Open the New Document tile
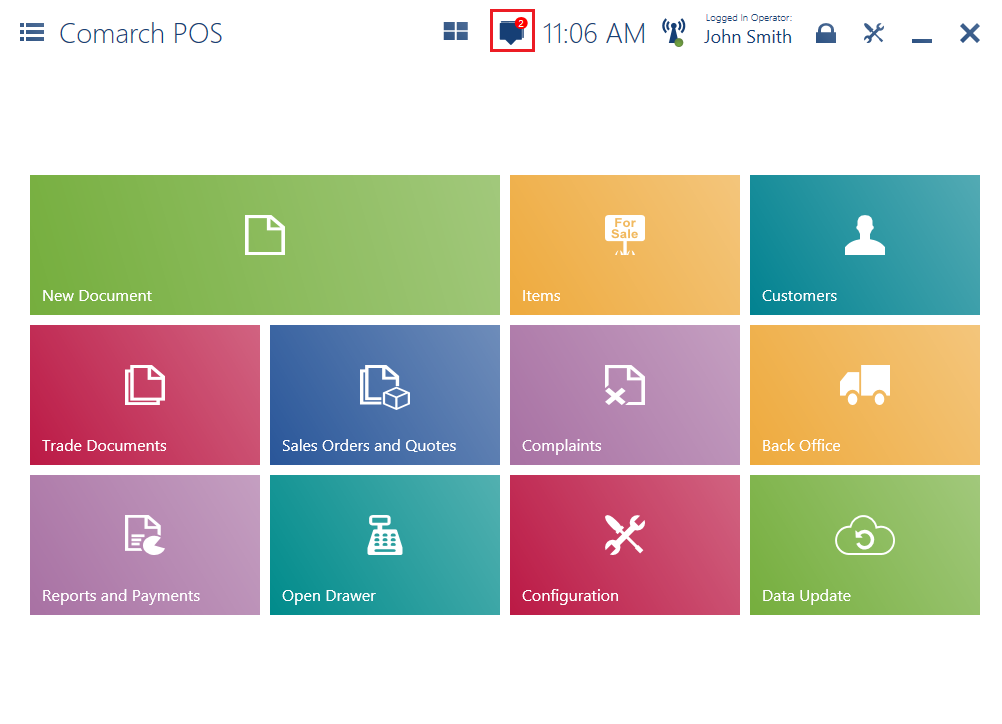 pos(264,245)
